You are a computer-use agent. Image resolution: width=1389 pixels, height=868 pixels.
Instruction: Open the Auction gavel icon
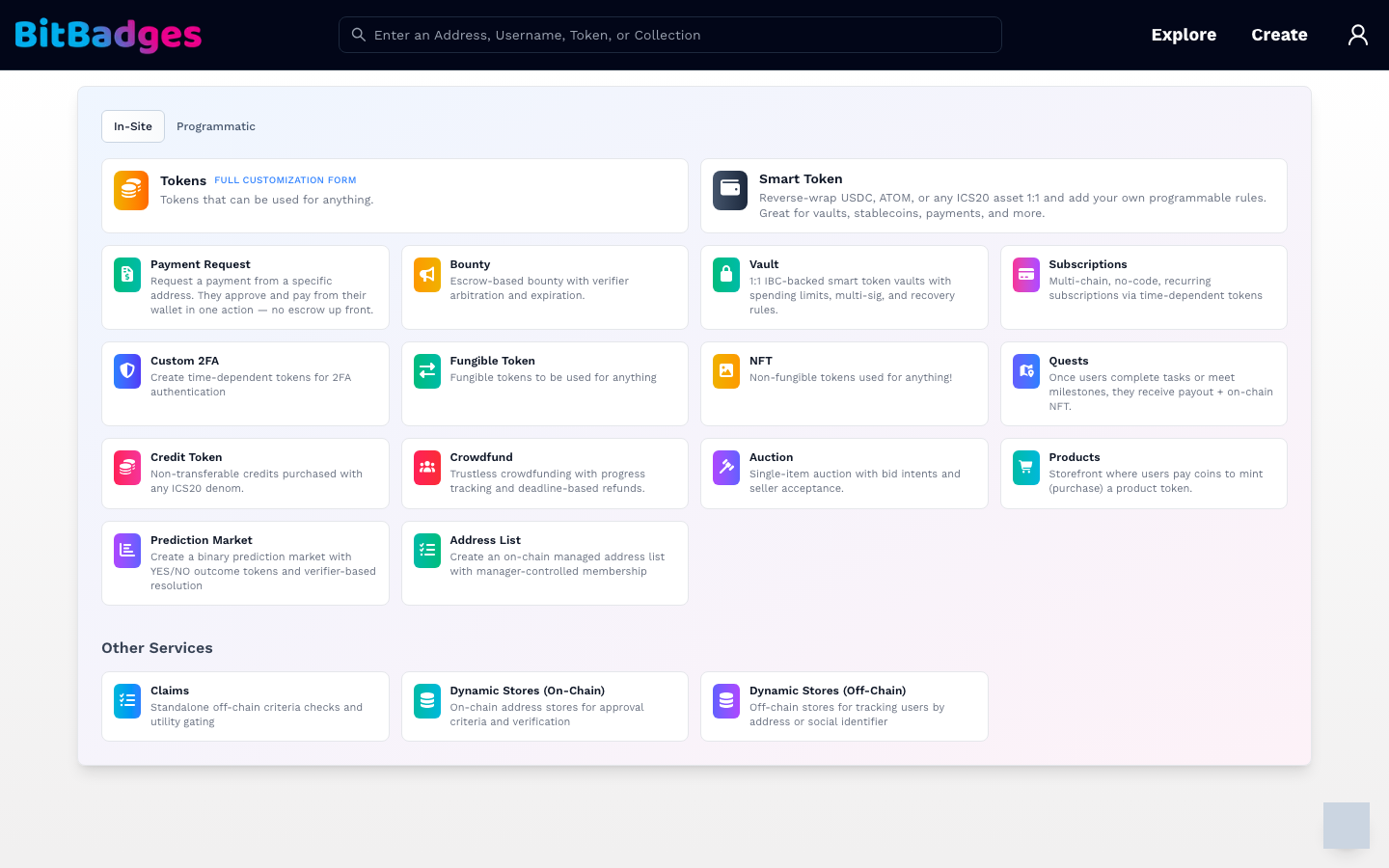(726, 468)
